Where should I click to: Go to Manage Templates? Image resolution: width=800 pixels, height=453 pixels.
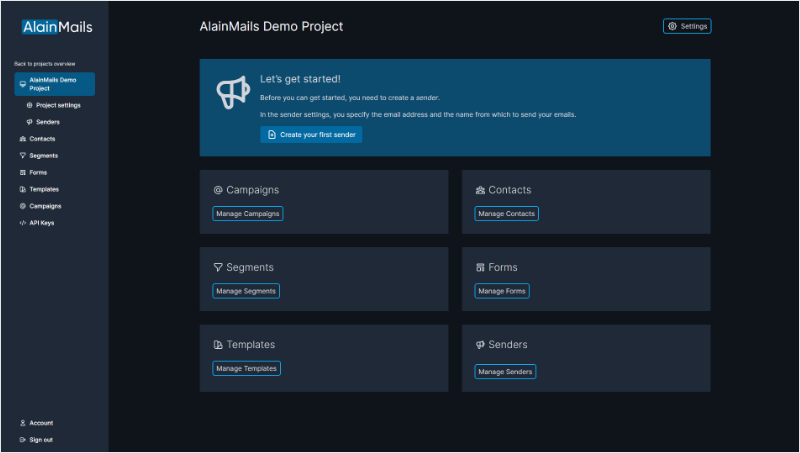coord(246,368)
